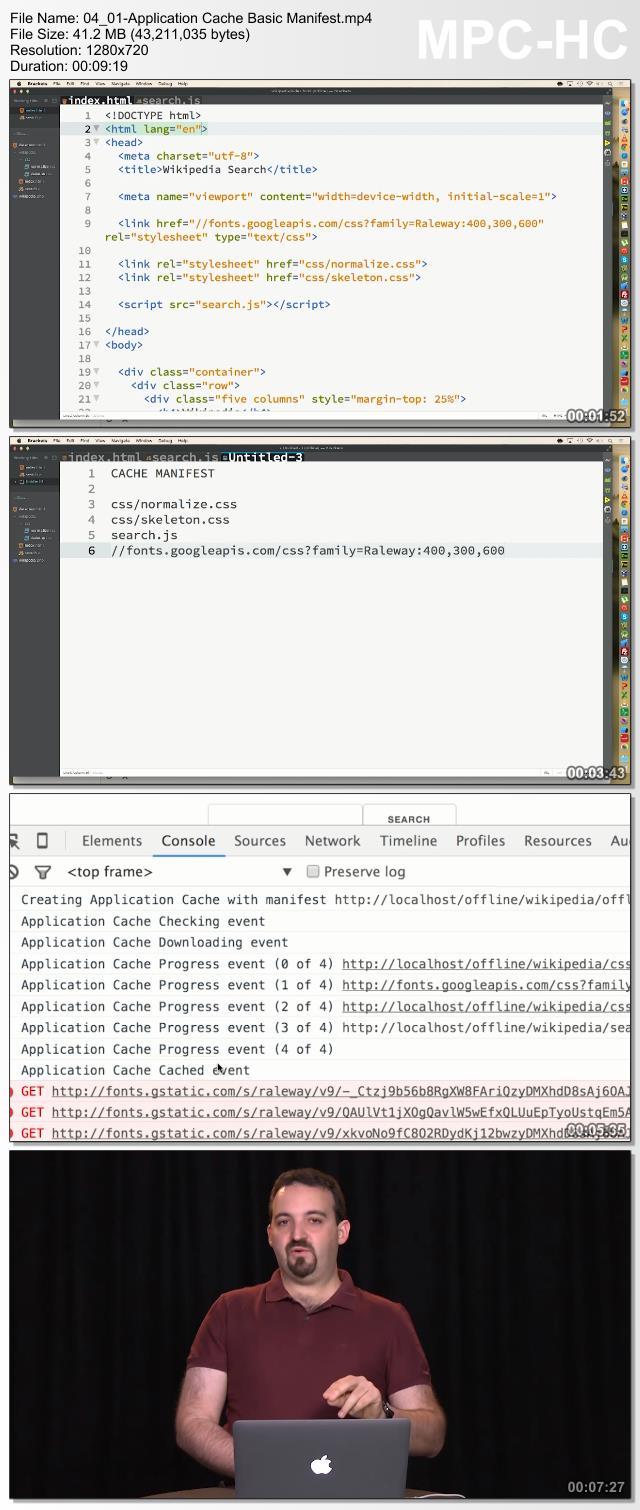Open the Timeline tab in DevTools
Viewport: 640px width, 1510px height.
pos(408,841)
